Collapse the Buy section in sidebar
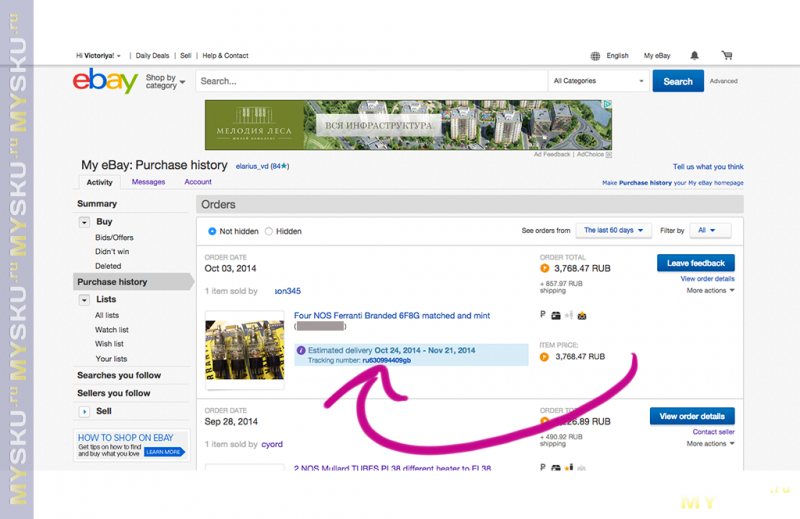This screenshot has width=800, height=519. tap(84, 222)
